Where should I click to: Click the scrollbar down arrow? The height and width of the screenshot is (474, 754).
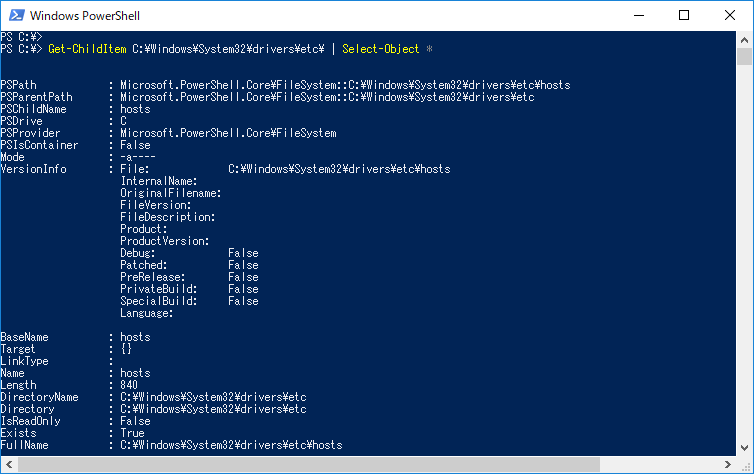coord(746,466)
